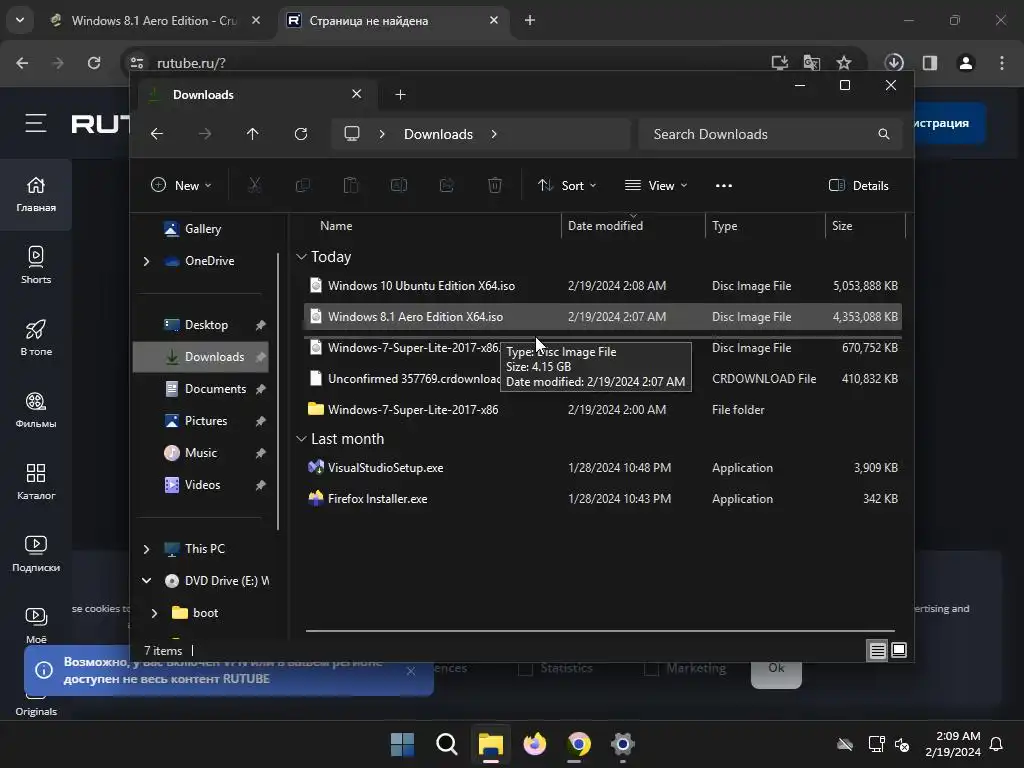Open the Windows Start button
Image resolution: width=1024 pixels, height=768 pixels.
click(x=402, y=744)
